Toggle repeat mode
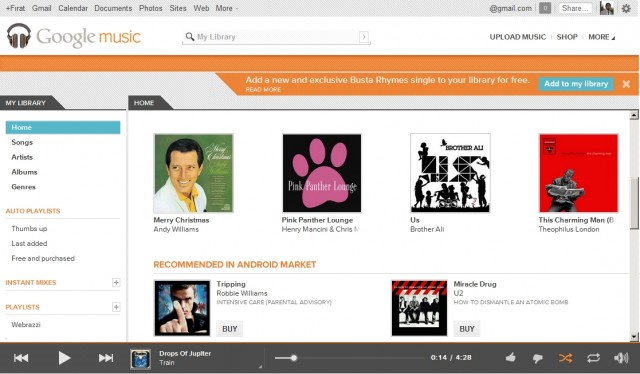Viewport: 640px width, 374px height. click(x=593, y=358)
